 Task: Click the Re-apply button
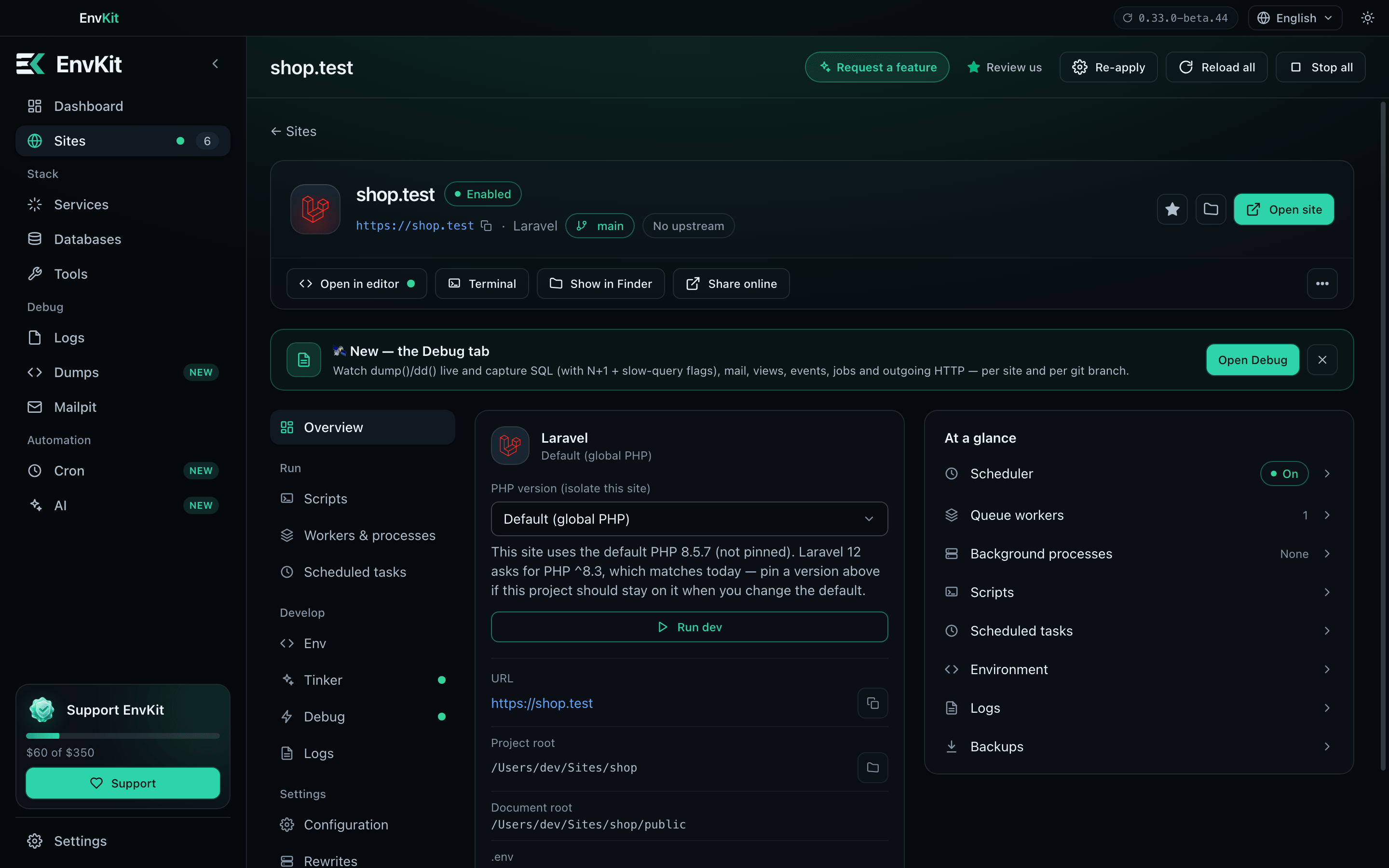[1108, 67]
